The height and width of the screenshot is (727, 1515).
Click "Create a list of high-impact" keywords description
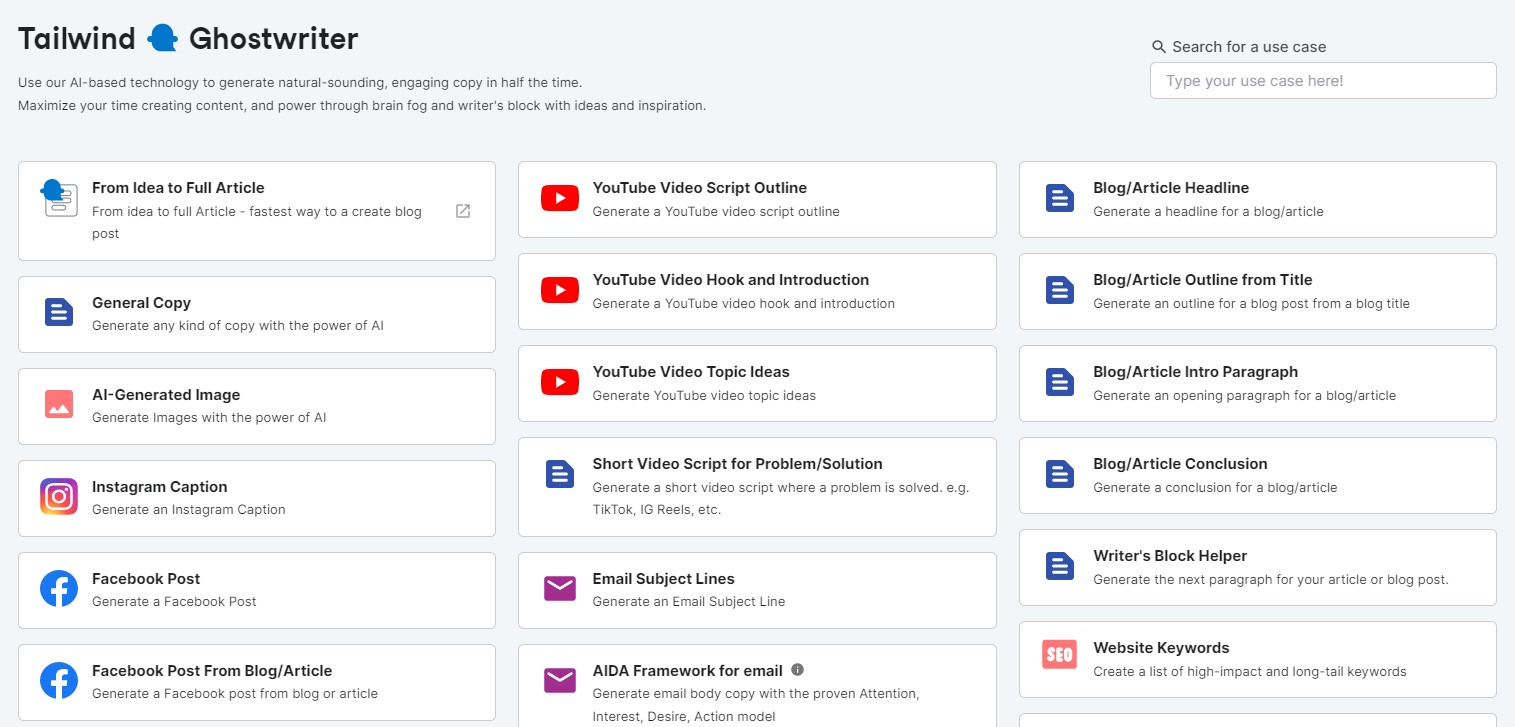point(1250,672)
